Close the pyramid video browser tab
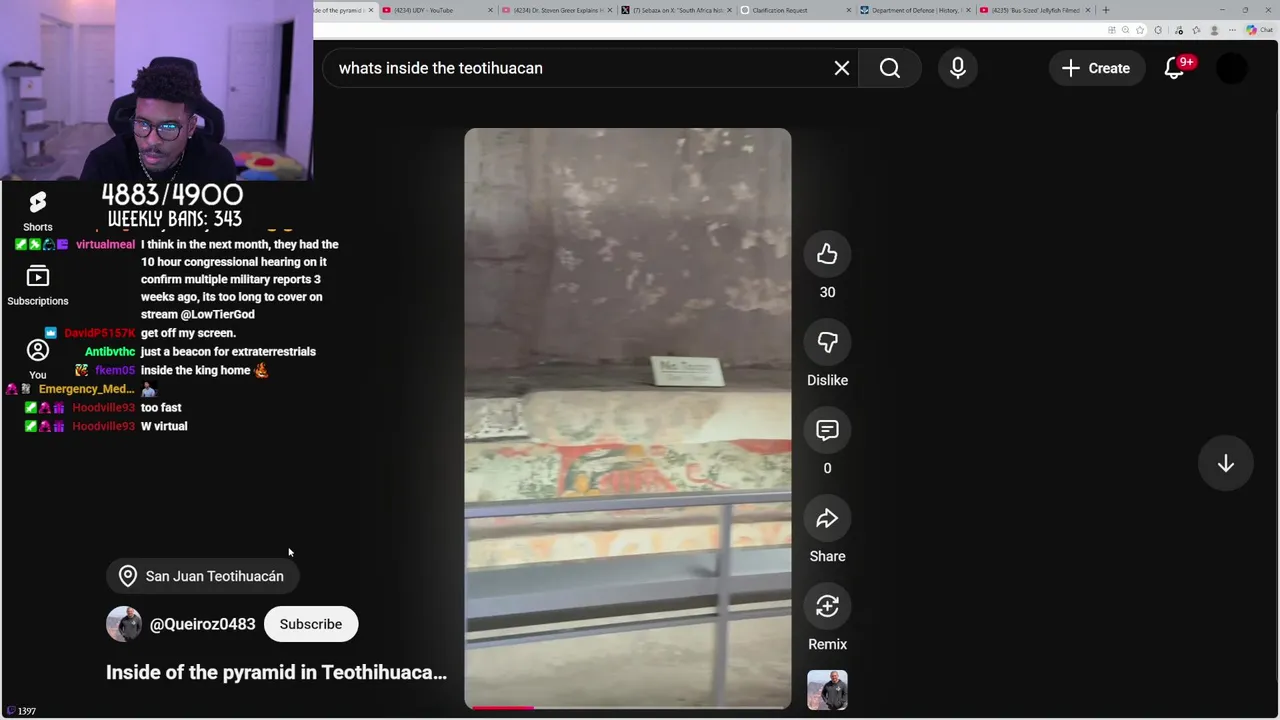Screen dimensions: 1280x720 [371, 10]
